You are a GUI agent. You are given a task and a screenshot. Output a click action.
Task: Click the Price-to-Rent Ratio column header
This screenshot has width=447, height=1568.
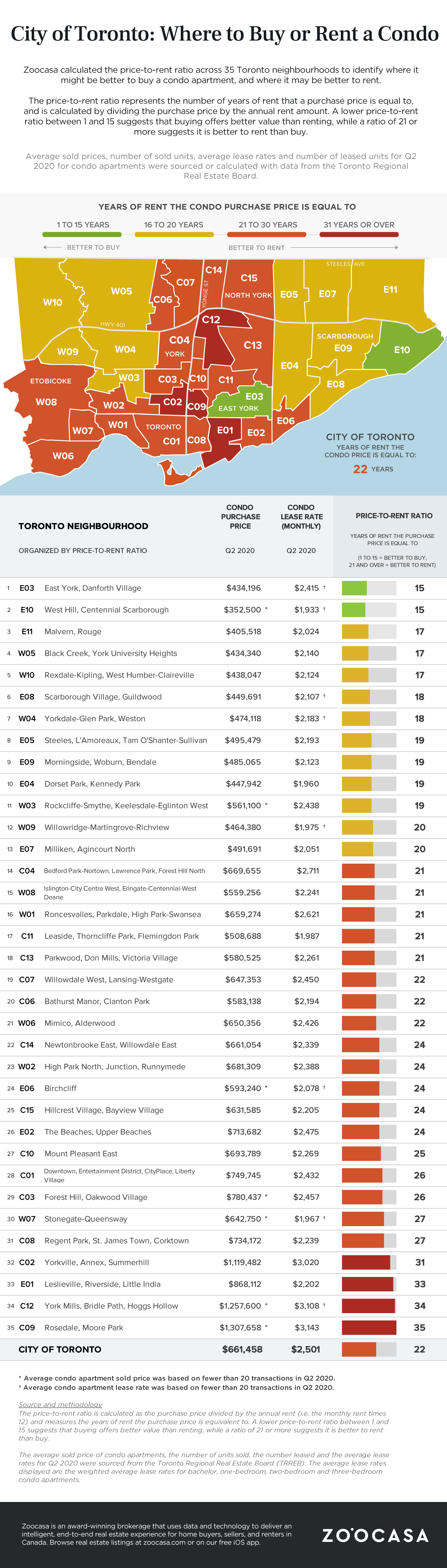pyautogui.click(x=393, y=516)
